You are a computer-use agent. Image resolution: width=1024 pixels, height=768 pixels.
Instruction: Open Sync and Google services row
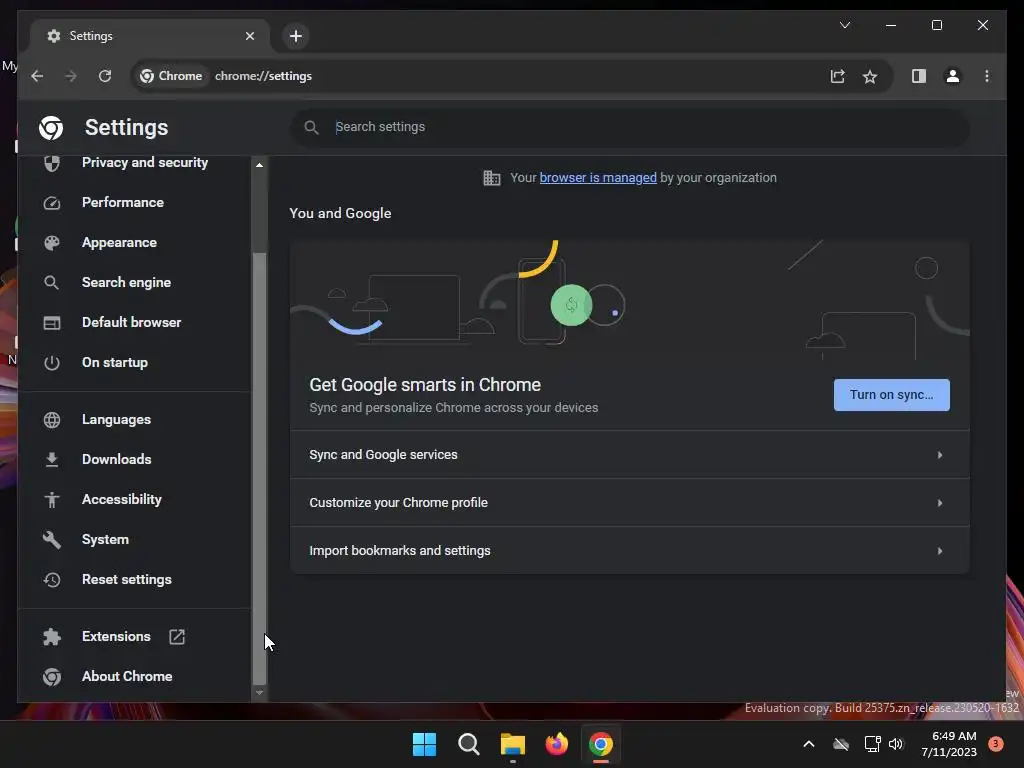630,455
